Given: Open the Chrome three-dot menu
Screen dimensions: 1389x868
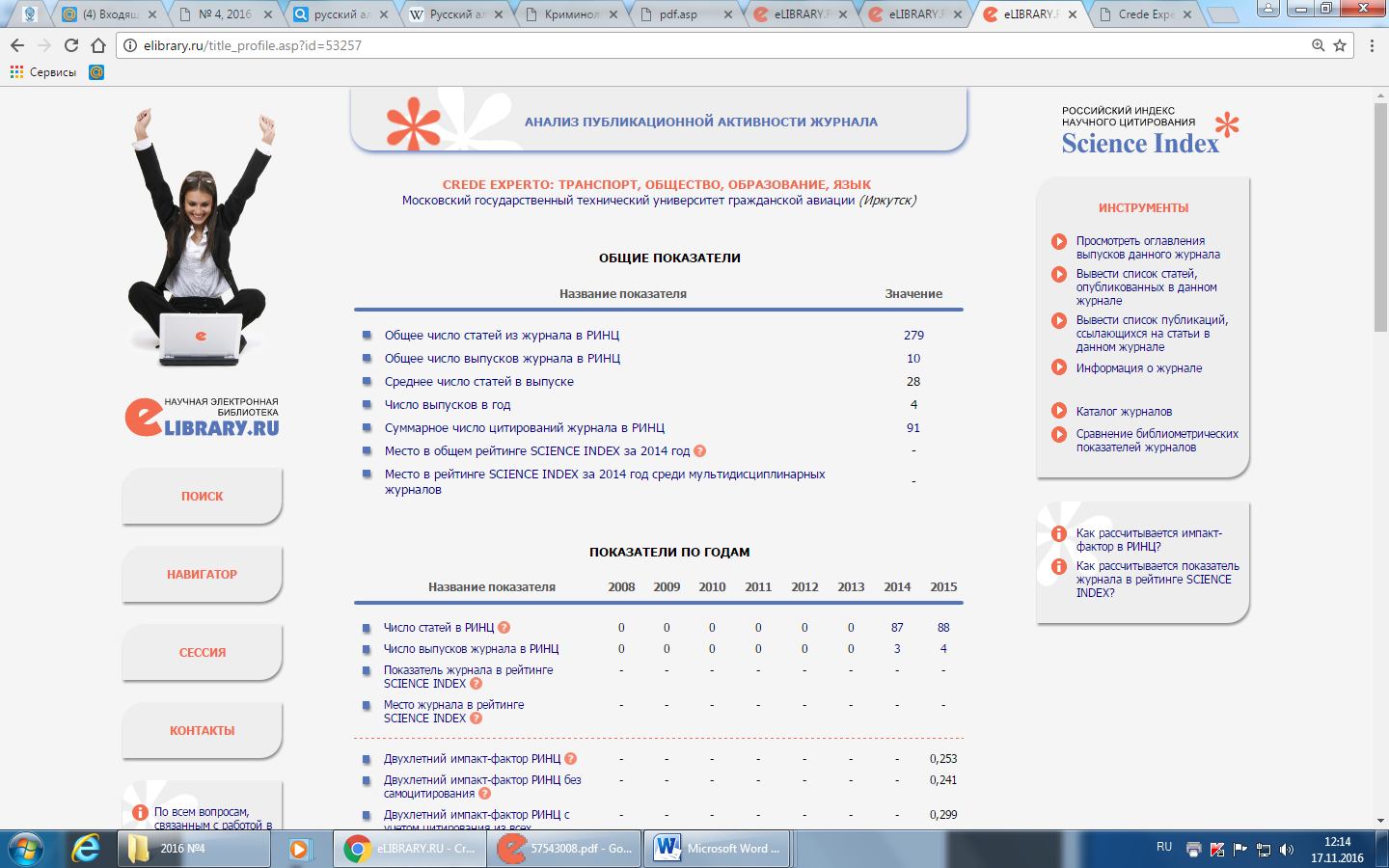Looking at the screenshot, I should tap(1372, 45).
